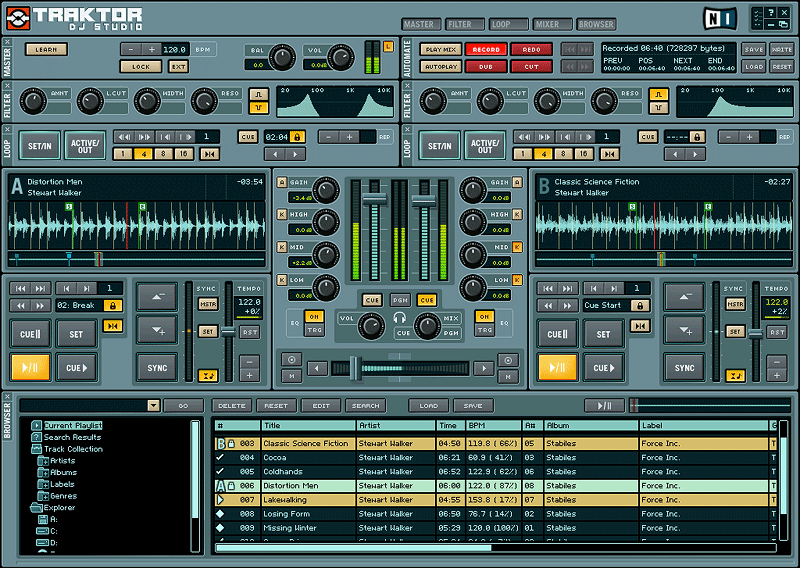The image size is (800, 568).
Task: Click Deck B CUE play button
Action: click(x=604, y=368)
